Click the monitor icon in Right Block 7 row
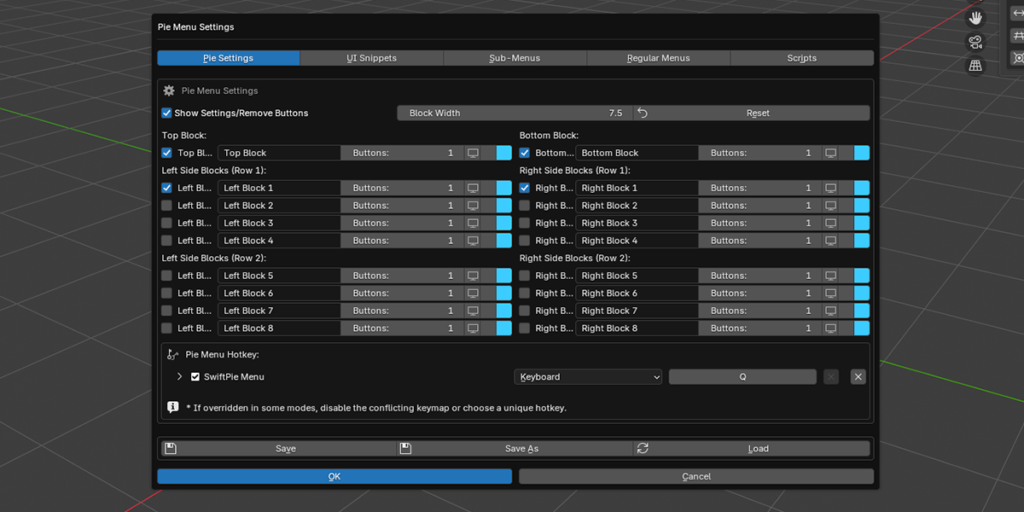This screenshot has width=1024, height=512. [x=831, y=311]
